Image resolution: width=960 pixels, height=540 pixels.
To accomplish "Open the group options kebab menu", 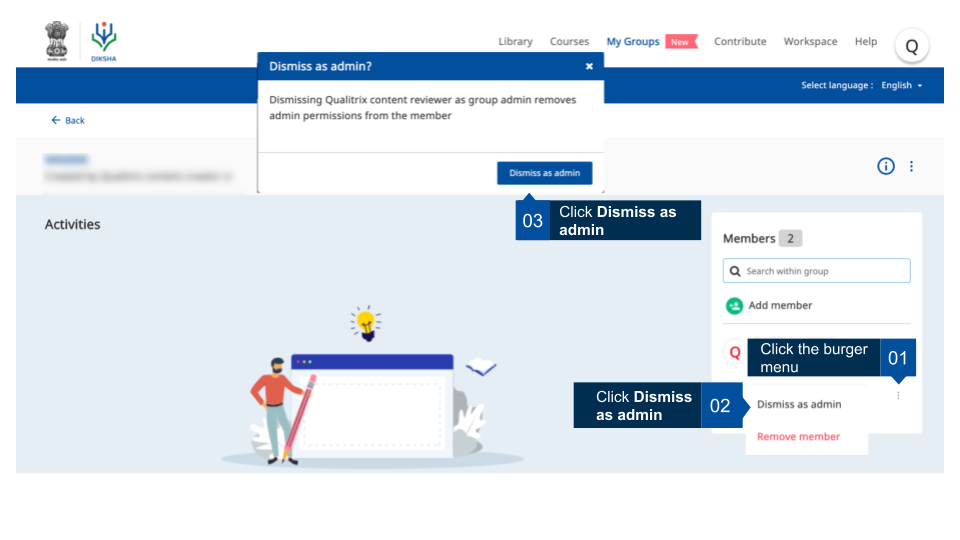I will click(911, 166).
